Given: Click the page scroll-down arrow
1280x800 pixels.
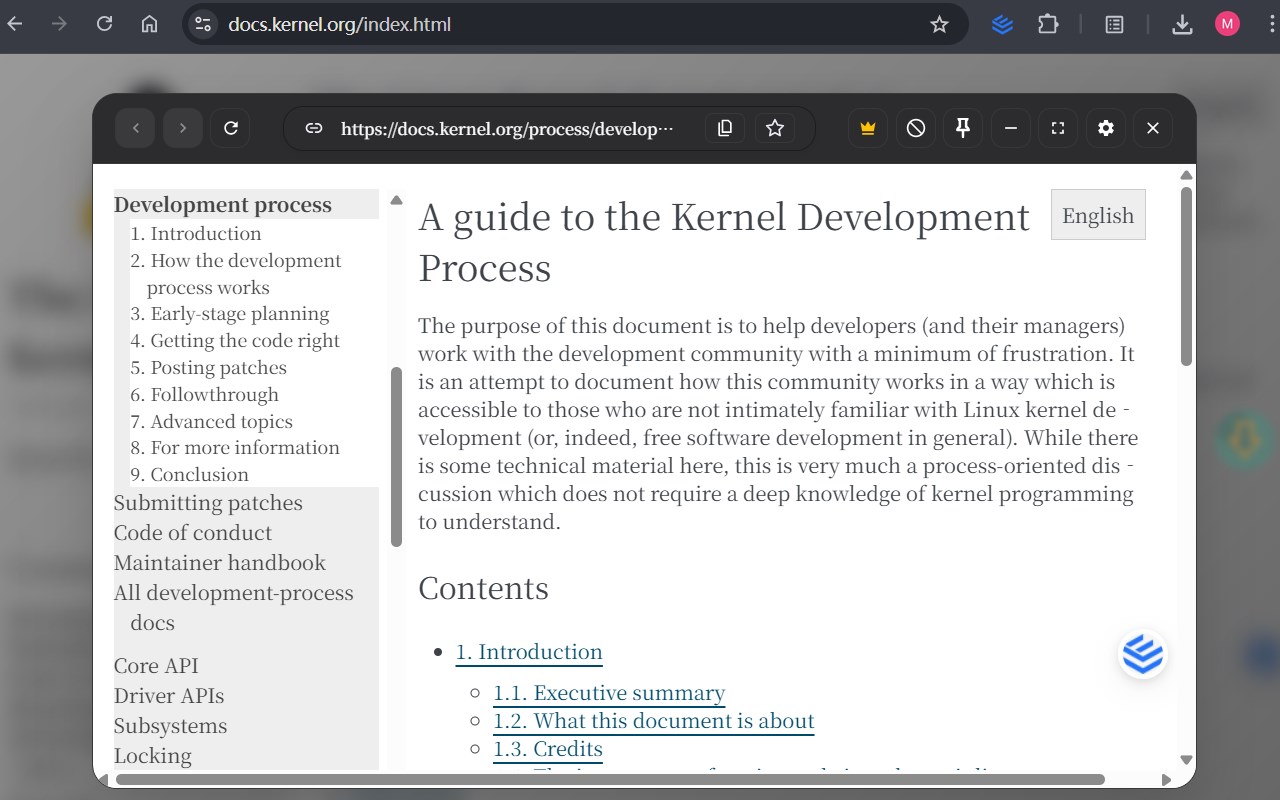Looking at the screenshot, I should [1187, 760].
